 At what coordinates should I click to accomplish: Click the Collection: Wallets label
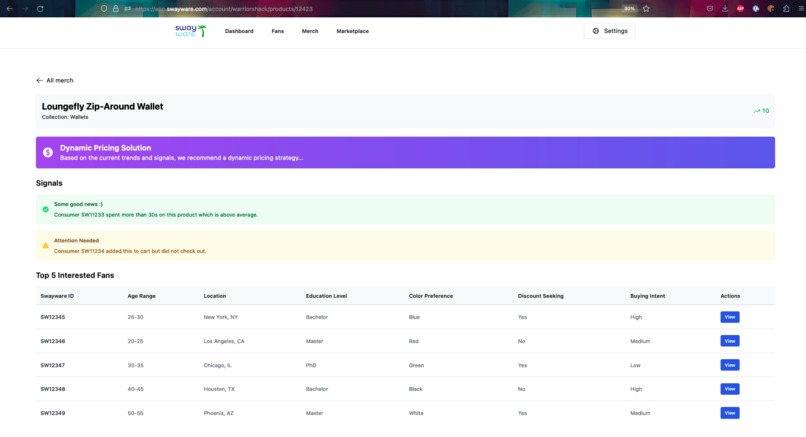[65, 117]
